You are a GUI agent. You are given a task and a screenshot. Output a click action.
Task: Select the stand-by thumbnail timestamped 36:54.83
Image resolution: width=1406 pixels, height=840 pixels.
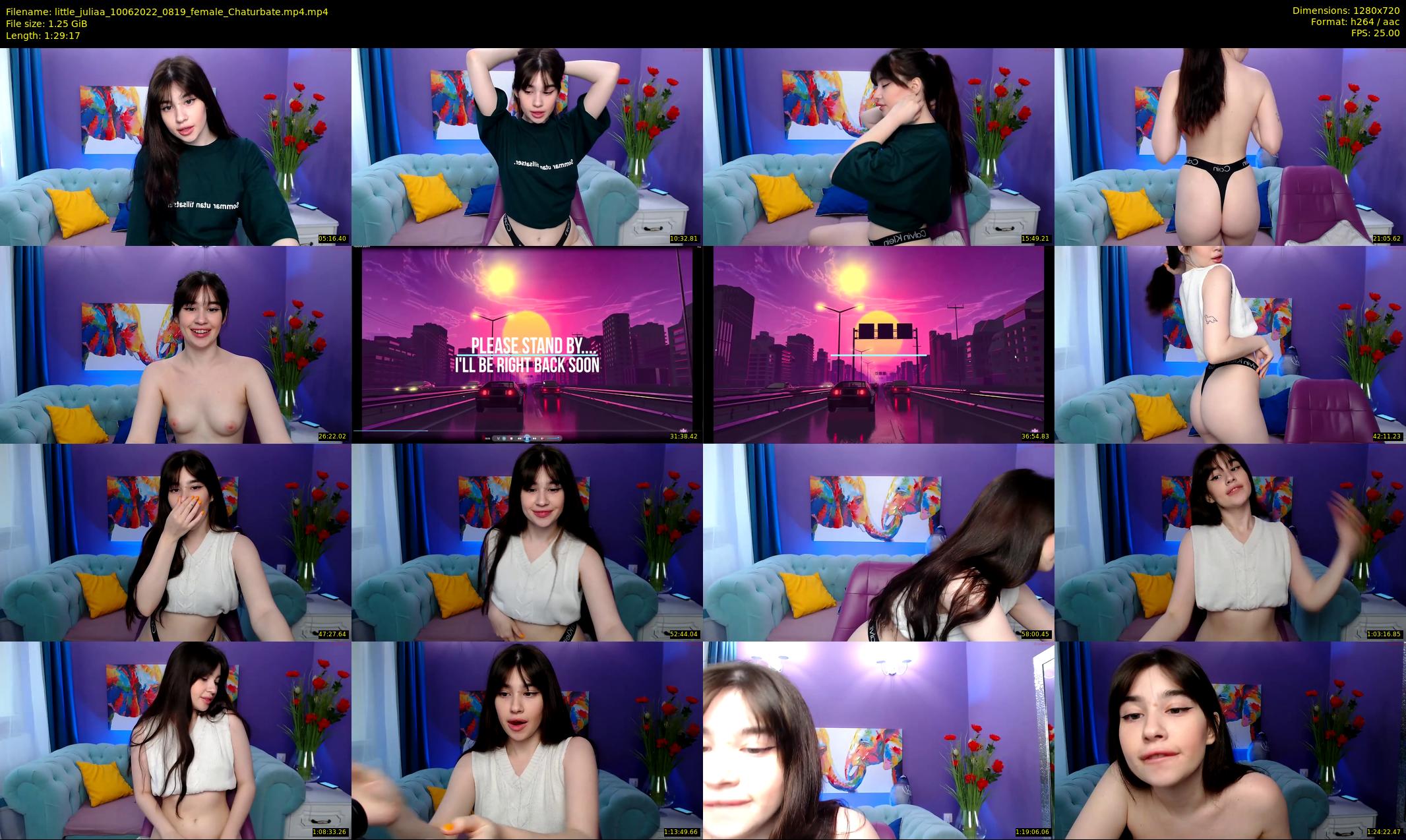pyautogui.click(x=878, y=344)
